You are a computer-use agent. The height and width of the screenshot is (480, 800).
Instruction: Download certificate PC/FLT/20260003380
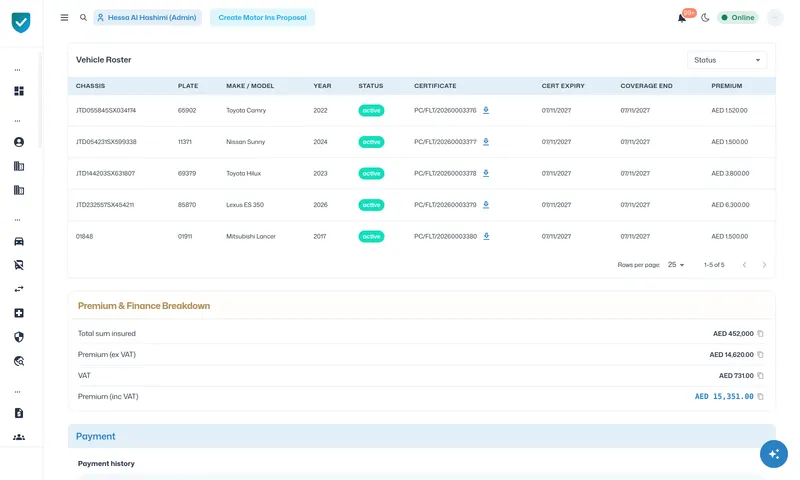tap(486, 236)
